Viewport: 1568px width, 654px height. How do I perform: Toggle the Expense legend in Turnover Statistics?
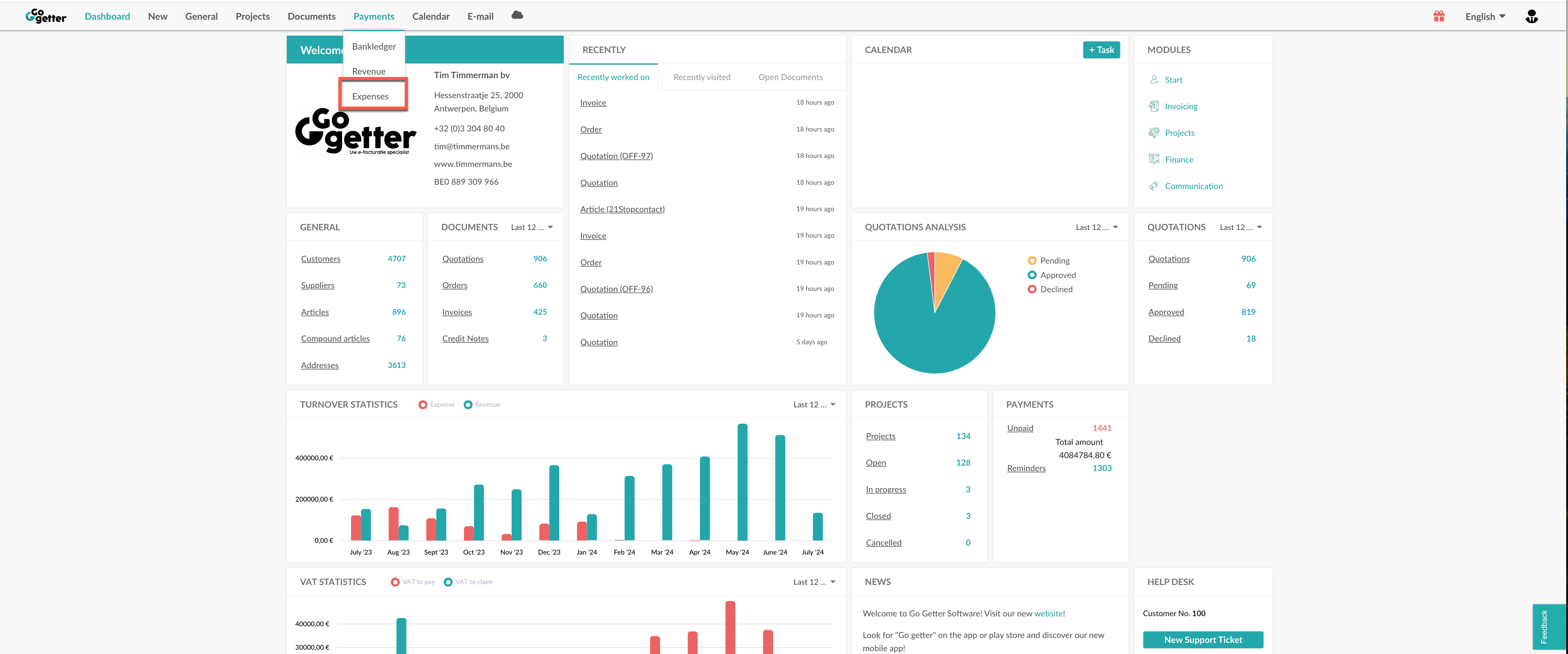(436, 404)
